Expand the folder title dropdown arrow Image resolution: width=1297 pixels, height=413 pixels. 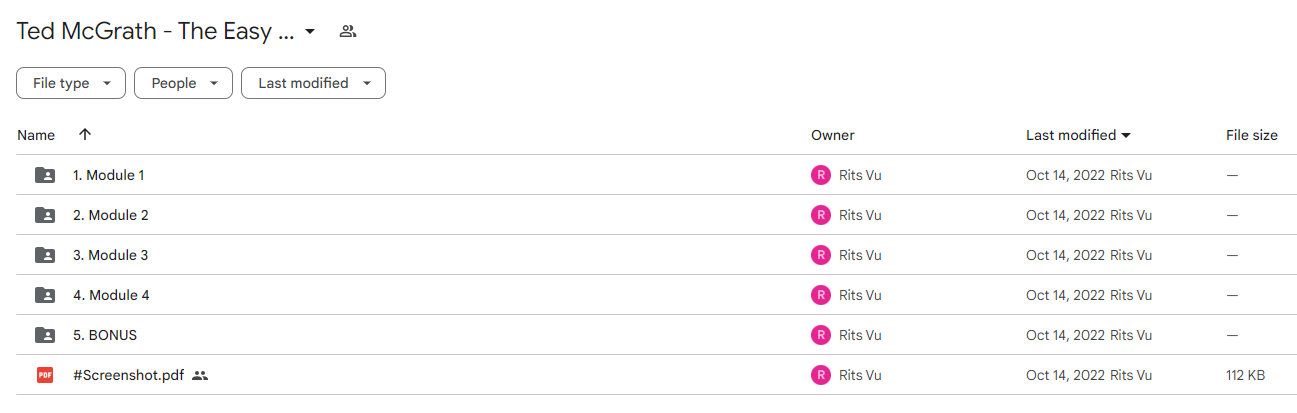pos(310,31)
